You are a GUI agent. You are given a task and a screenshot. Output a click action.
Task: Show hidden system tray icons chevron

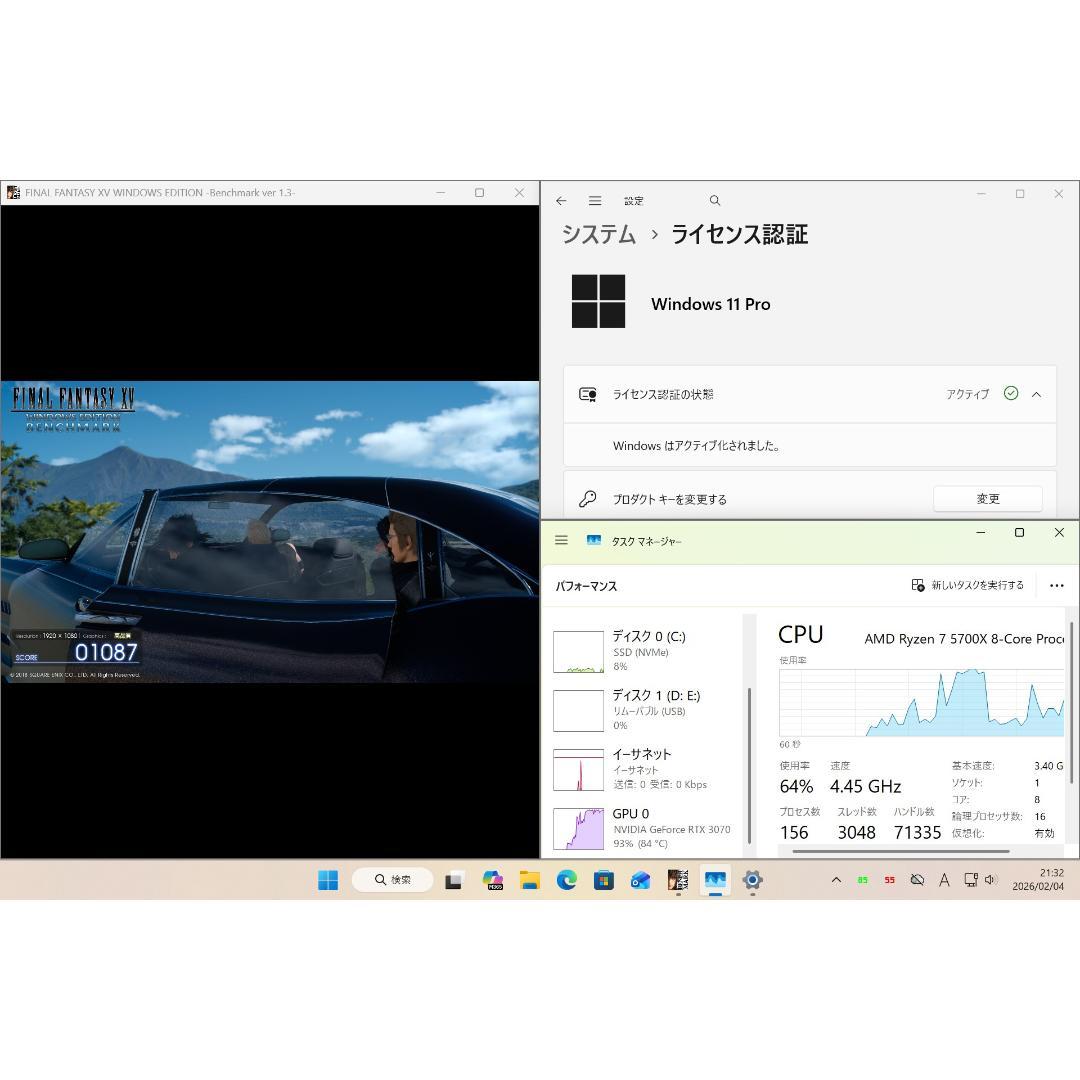[836, 880]
